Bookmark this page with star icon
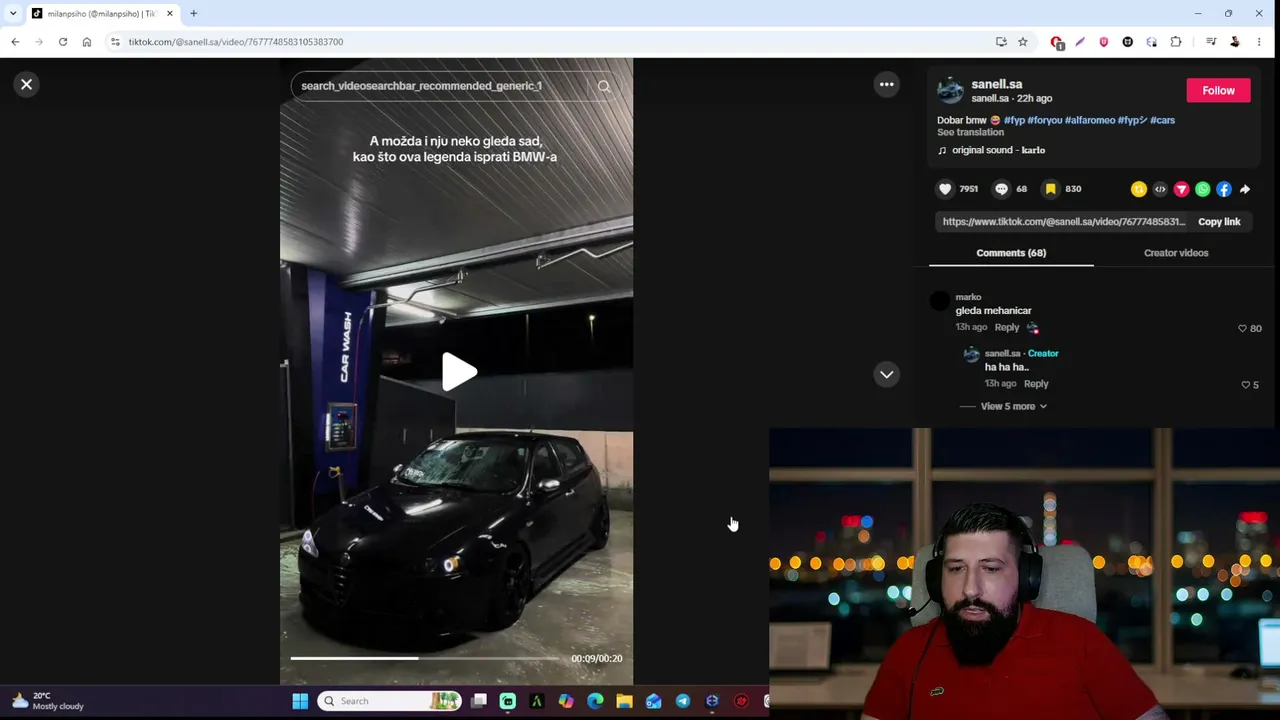Viewport: 1280px width, 720px height. point(1023,42)
